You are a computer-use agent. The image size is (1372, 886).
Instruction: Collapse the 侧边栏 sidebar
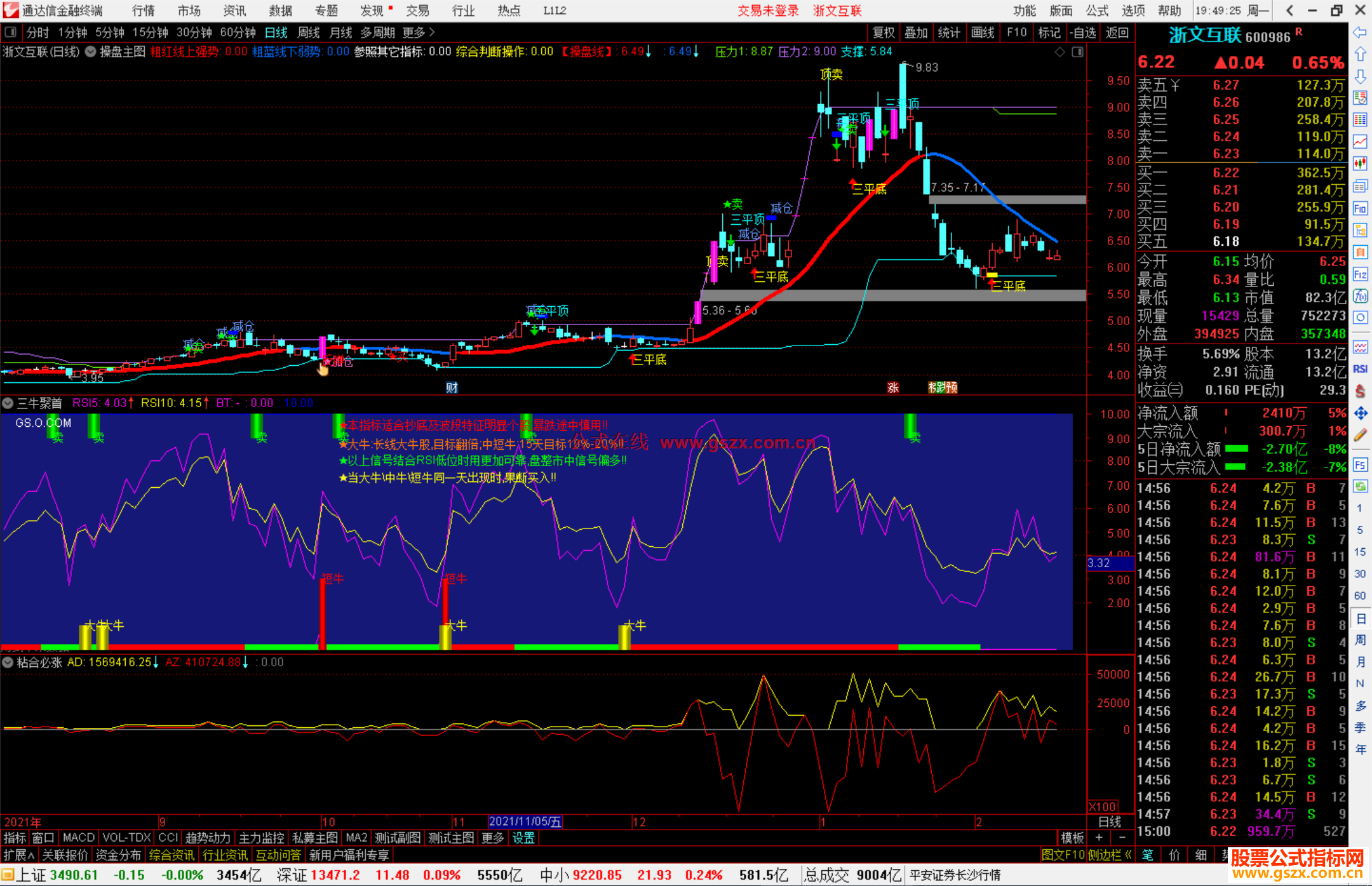(x=1110, y=855)
